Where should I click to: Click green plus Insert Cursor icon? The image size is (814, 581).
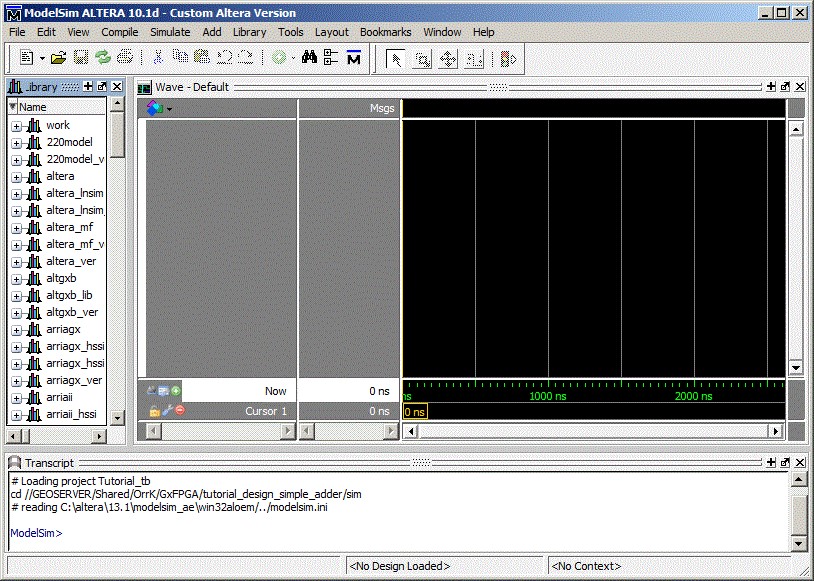click(176, 391)
